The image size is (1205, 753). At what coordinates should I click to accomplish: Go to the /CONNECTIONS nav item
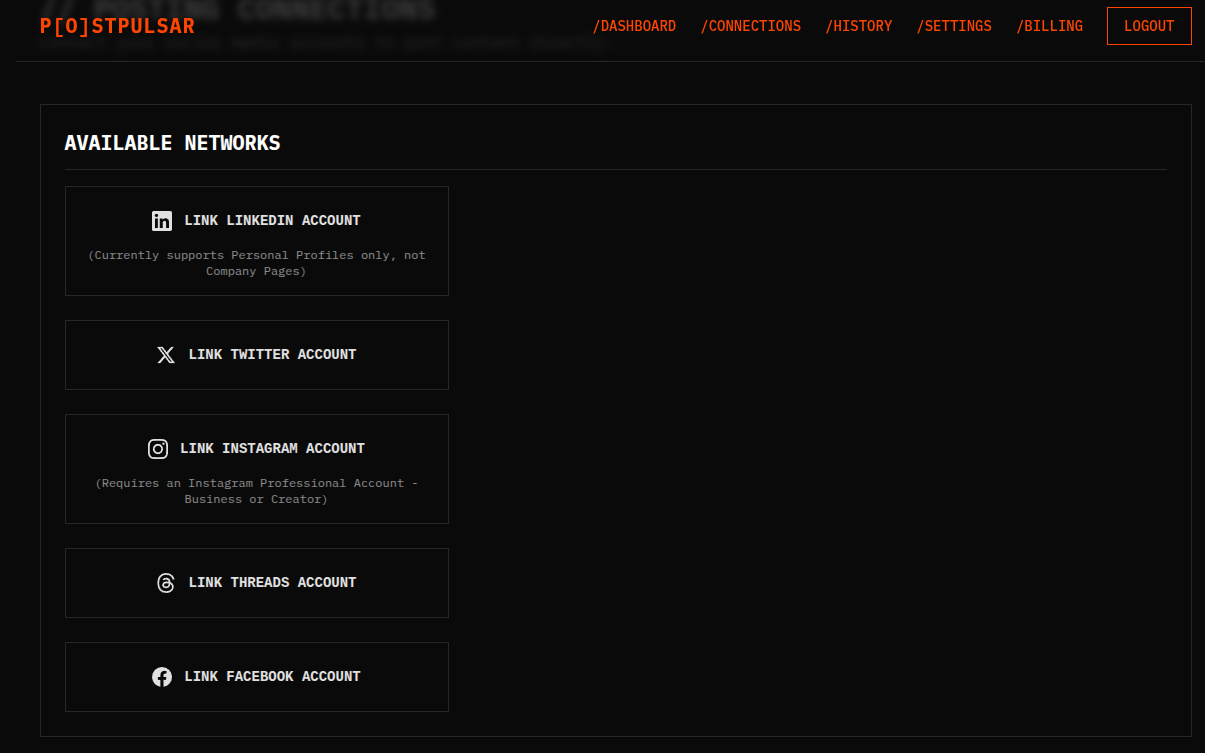tap(750, 26)
